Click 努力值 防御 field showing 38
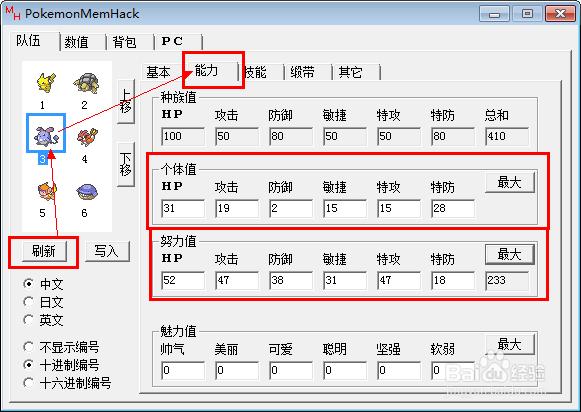Image resolution: width=581 pixels, height=412 pixels. coord(291,280)
